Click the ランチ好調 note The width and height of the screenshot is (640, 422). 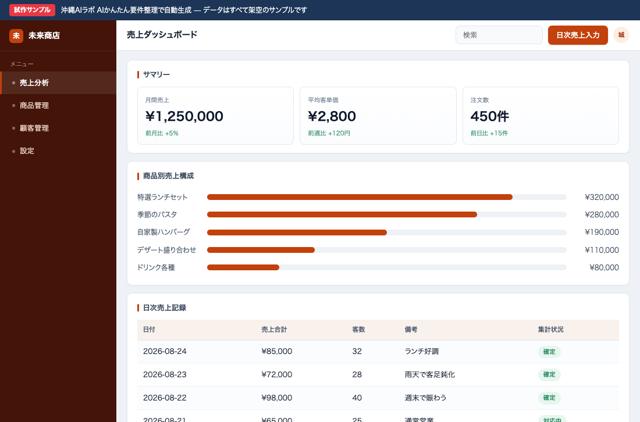coord(422,351)
